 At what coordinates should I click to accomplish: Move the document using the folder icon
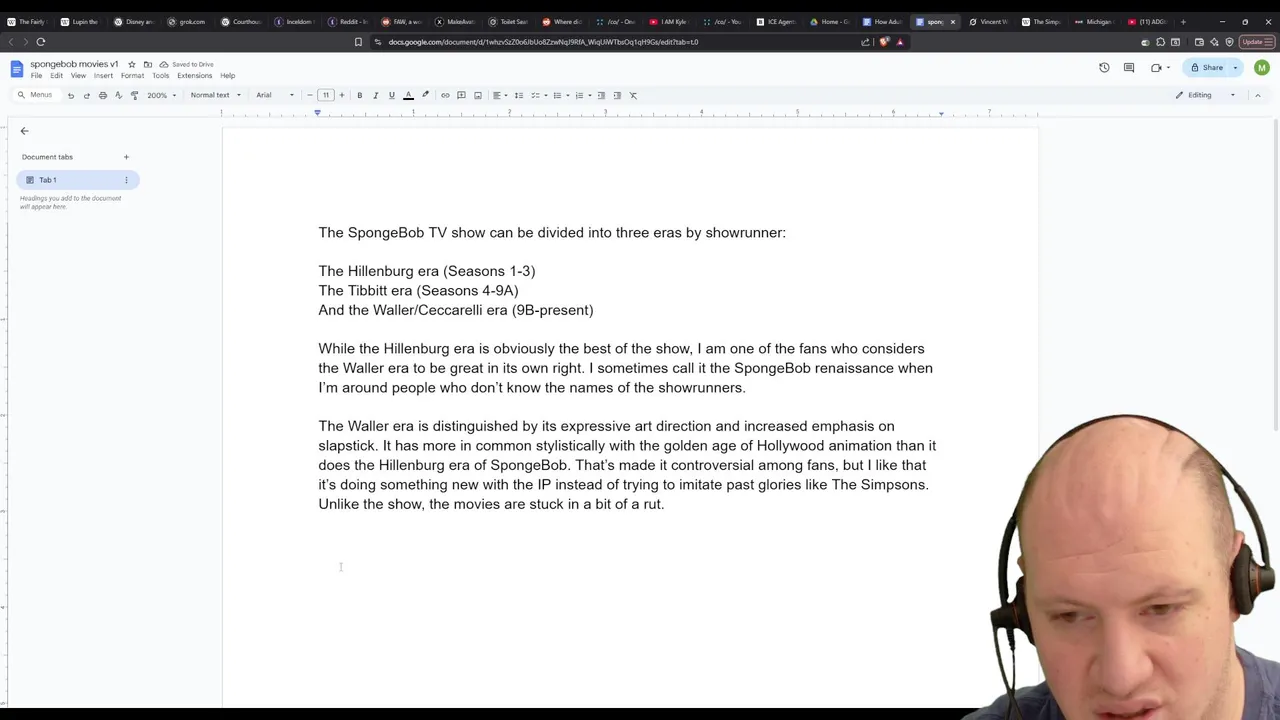click(x=148, y=64)
